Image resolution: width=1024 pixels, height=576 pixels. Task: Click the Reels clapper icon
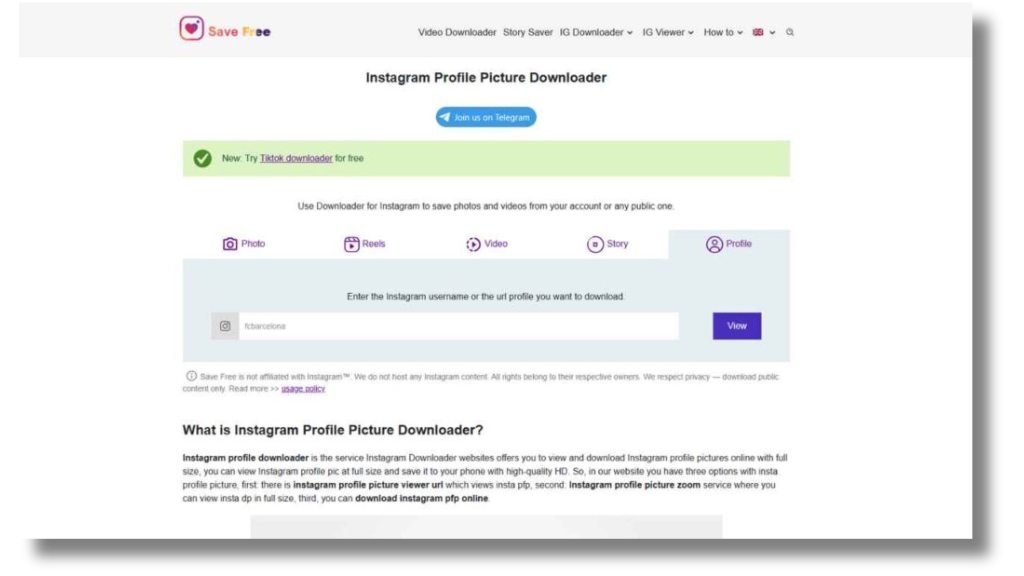352,244
